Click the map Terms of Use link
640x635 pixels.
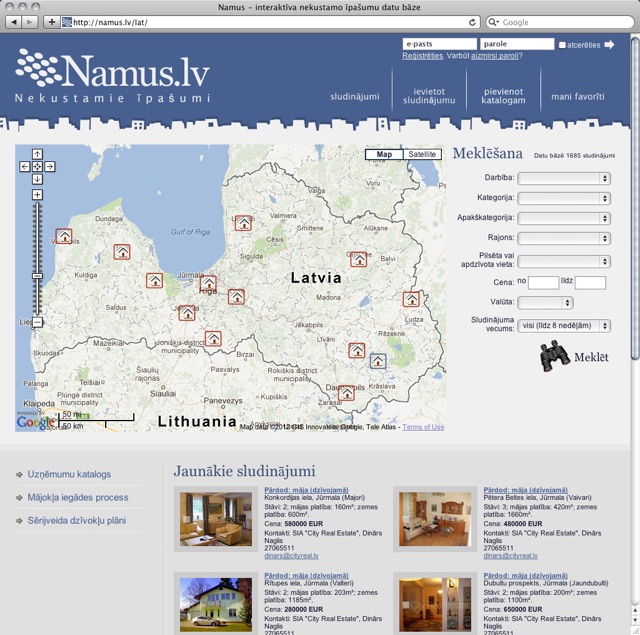pos(423,427)
